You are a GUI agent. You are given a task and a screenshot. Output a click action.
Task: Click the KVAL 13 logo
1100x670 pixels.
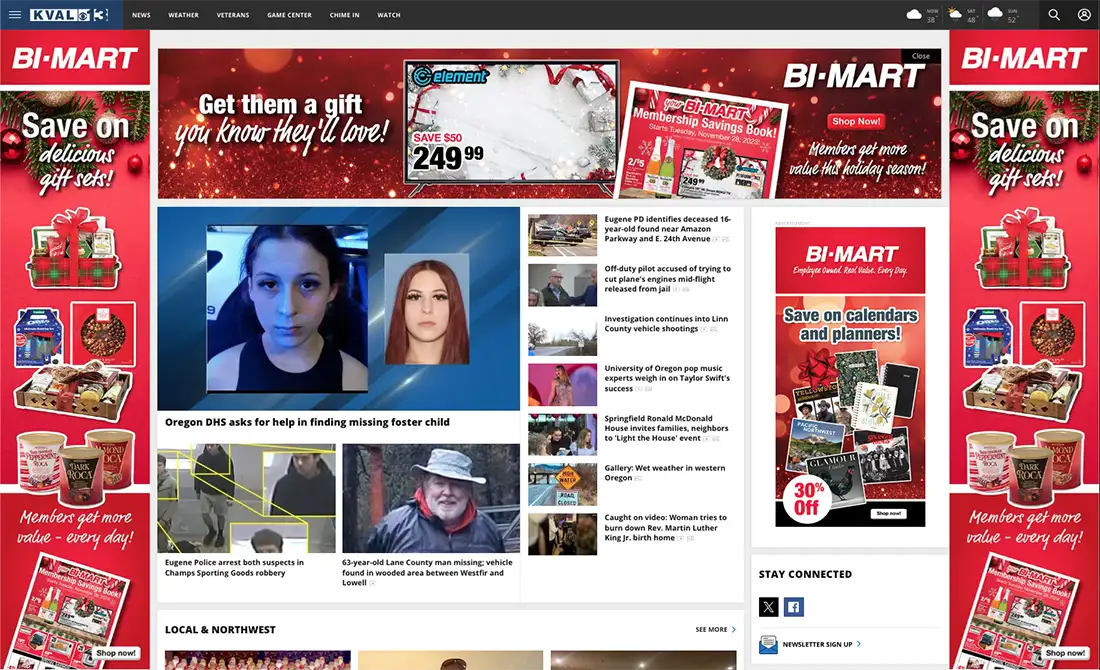pyautogui.click(x=69, y=15)
